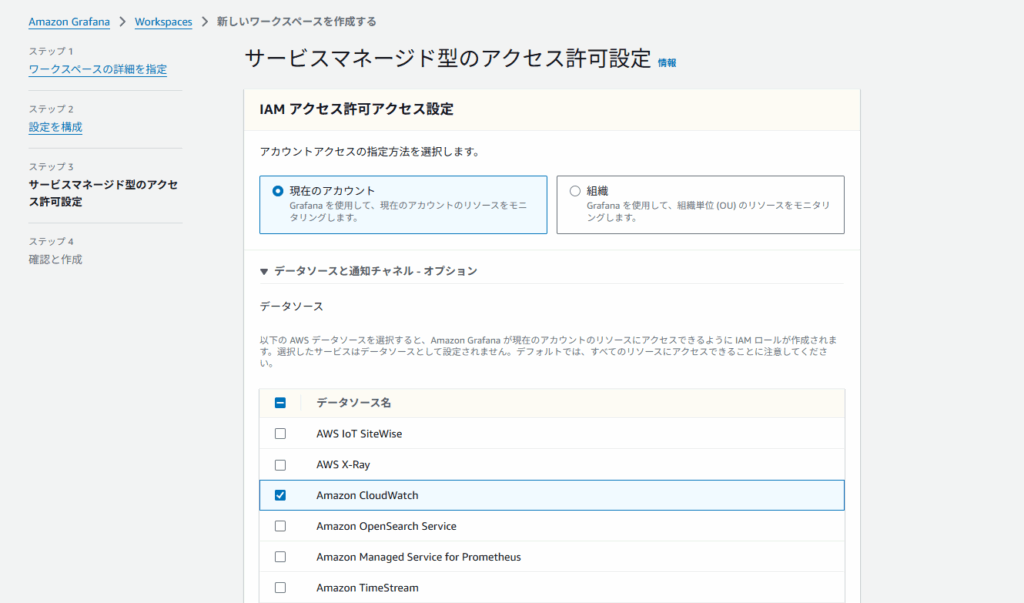Click the データソース名 column header
The width and height of the screenshot is (1024, 603).
click(x=353, y=402)
